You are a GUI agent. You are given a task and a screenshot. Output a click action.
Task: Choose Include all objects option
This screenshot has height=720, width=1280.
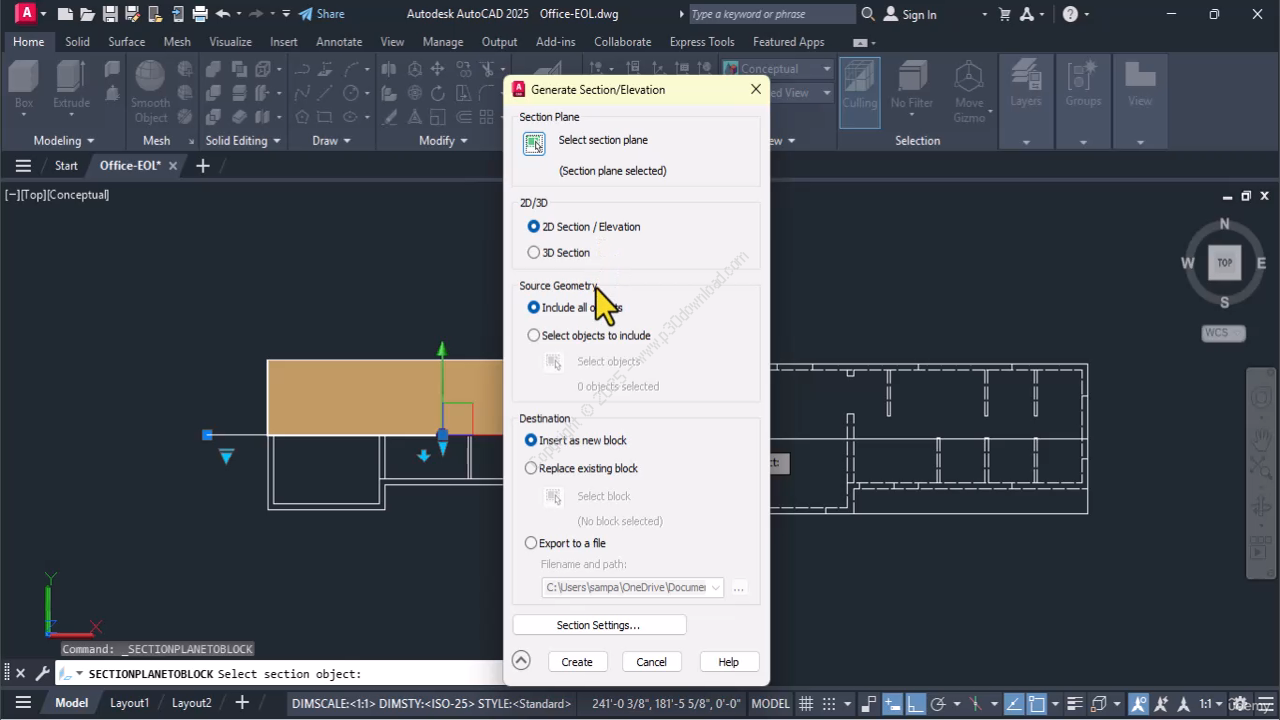tap(533, 308)
